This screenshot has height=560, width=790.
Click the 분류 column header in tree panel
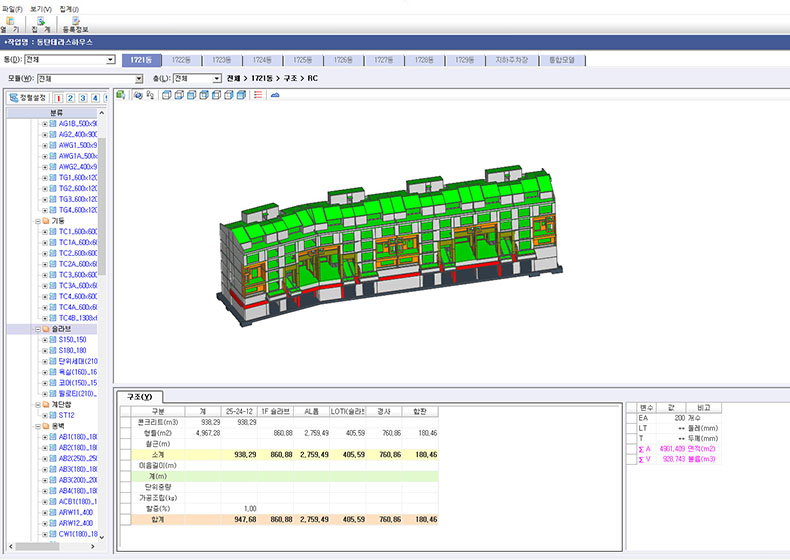[x=52, y=112]
